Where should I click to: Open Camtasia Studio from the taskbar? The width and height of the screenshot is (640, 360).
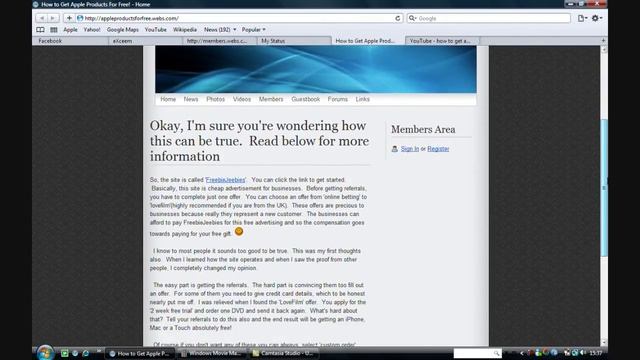click(284, 353)
